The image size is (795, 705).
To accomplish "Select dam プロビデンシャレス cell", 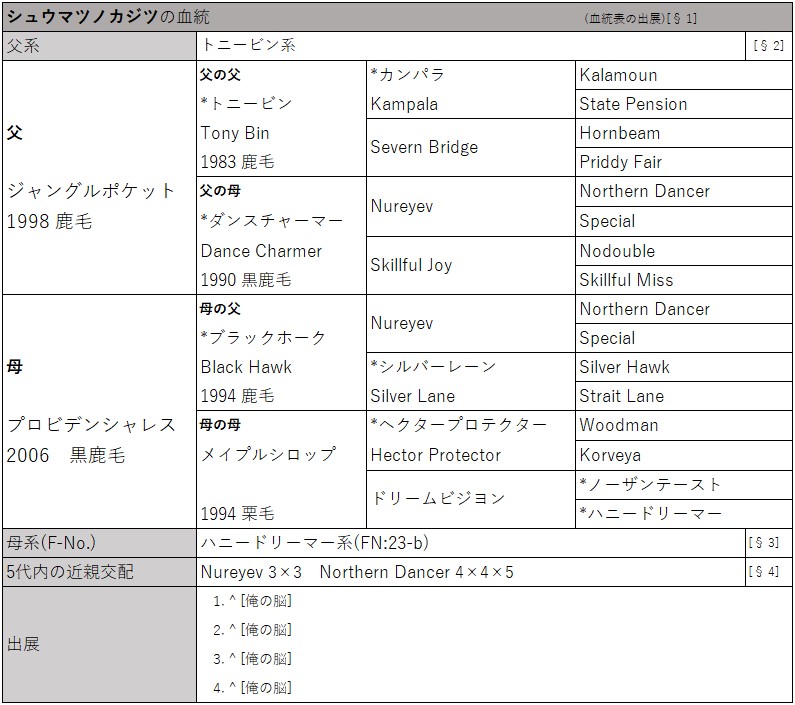I will click(x=91, y=425).
